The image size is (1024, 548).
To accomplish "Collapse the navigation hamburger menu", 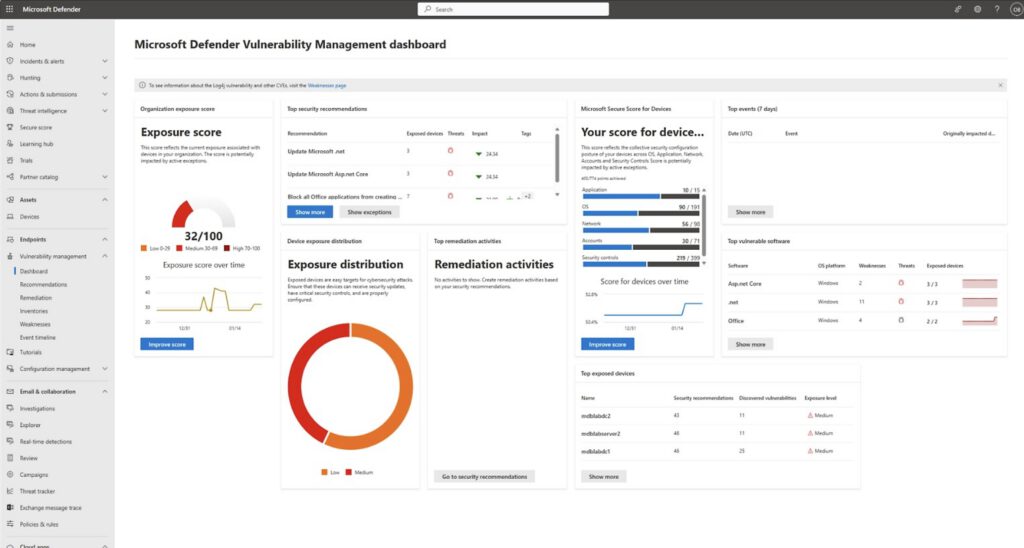I will coord(10,28).
